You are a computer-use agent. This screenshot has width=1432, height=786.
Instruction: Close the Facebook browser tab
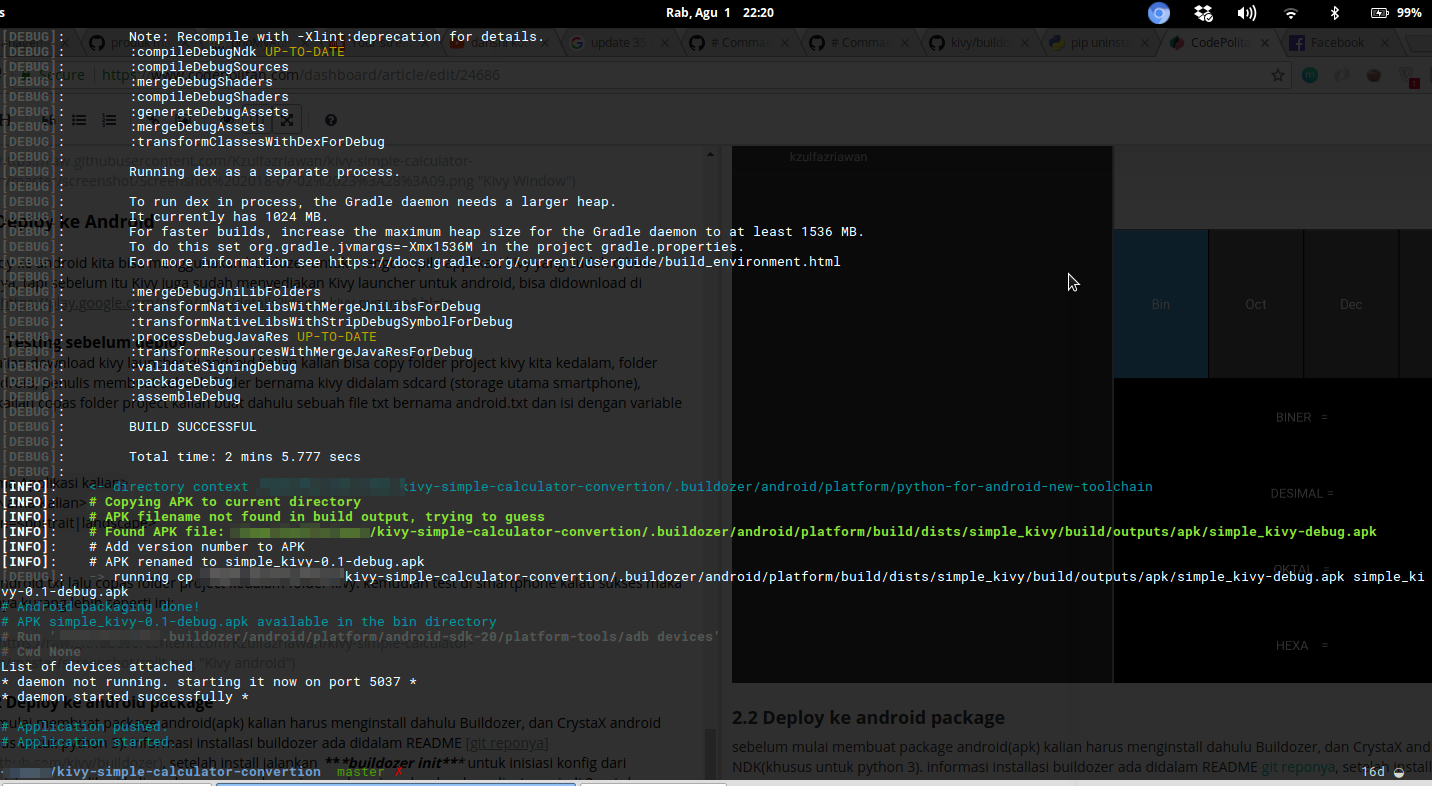click(x=1385, y=43)
